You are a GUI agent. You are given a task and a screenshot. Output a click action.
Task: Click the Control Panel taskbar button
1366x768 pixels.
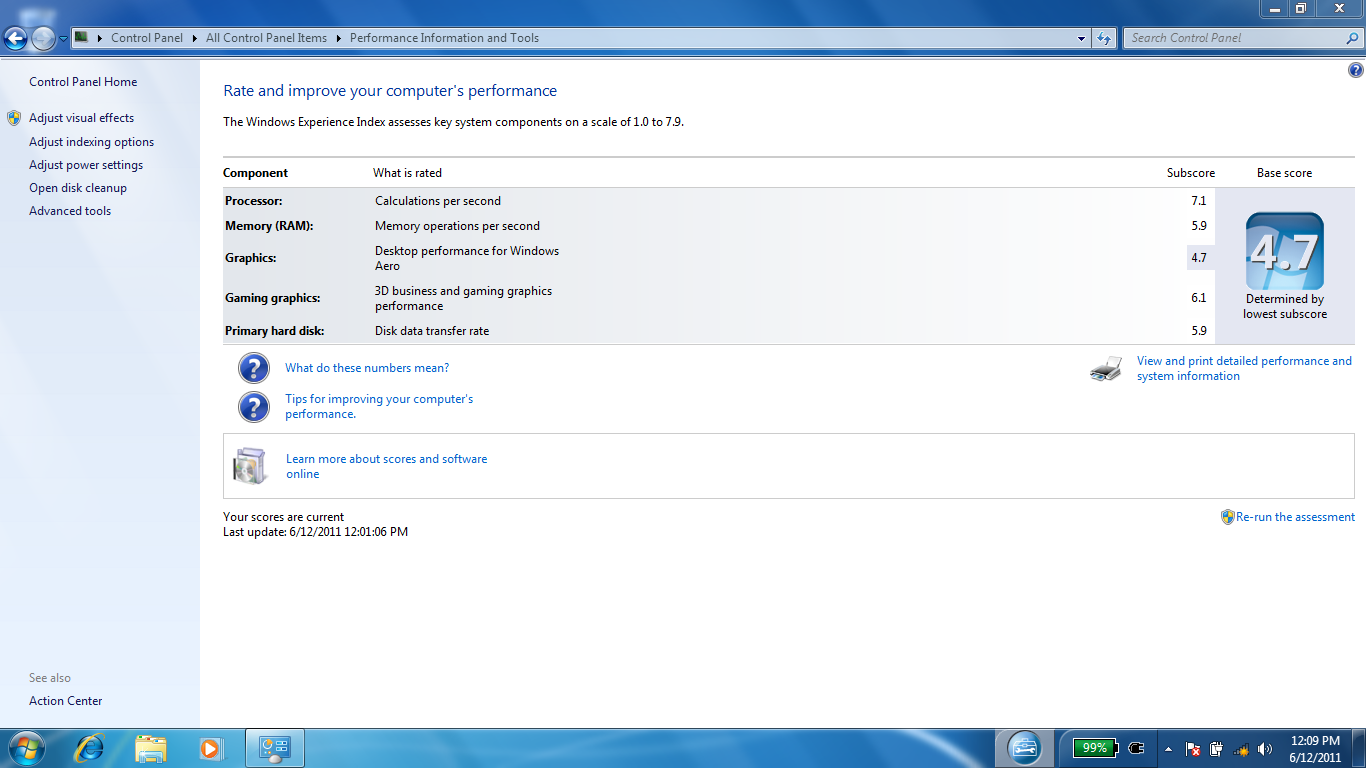click(275, 748)
